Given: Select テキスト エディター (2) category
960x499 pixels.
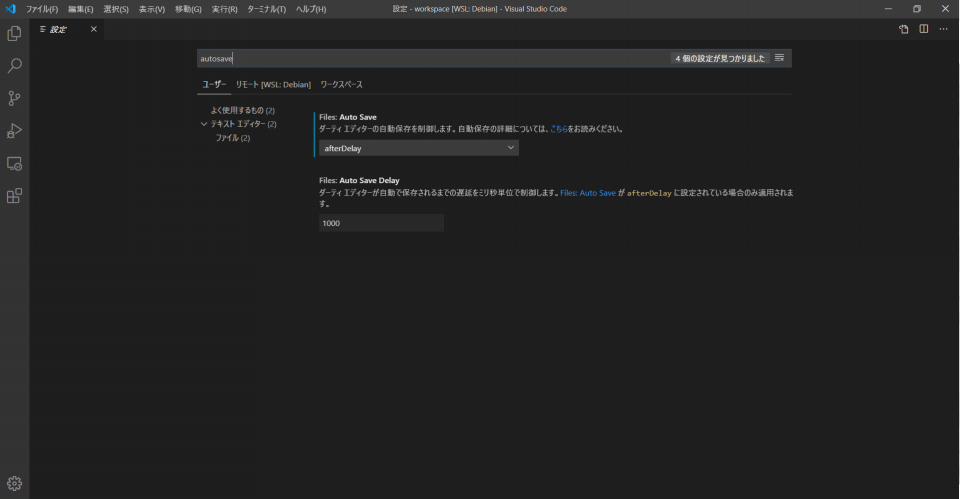Looking at the screenshot, I should pos(244,124).
